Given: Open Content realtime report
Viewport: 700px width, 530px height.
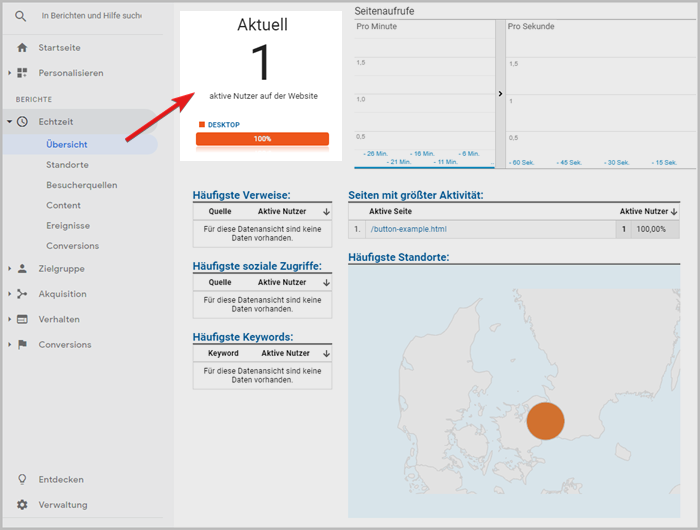Looking at the screenshot, I should pyautogui.click(x=63, y=205).
